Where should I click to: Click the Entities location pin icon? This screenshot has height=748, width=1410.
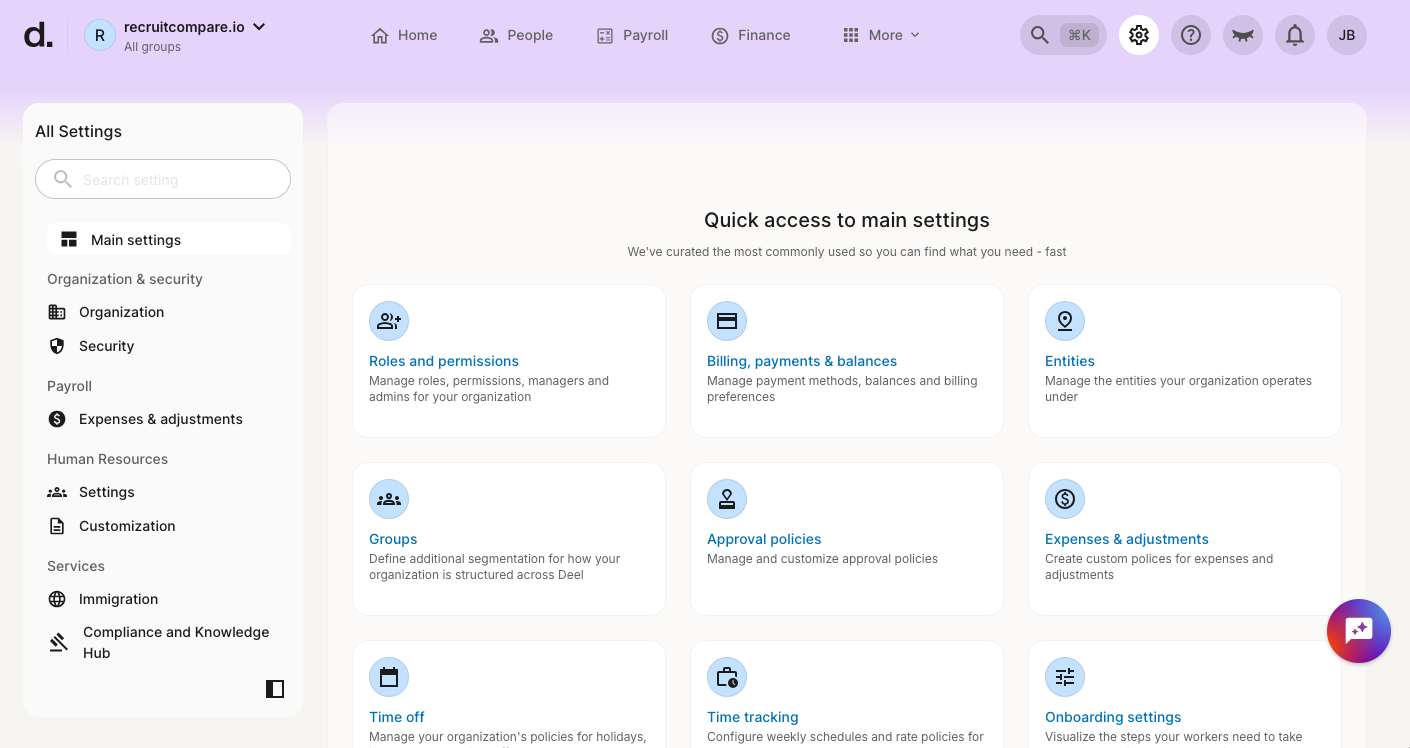(x=1065, y=321)
